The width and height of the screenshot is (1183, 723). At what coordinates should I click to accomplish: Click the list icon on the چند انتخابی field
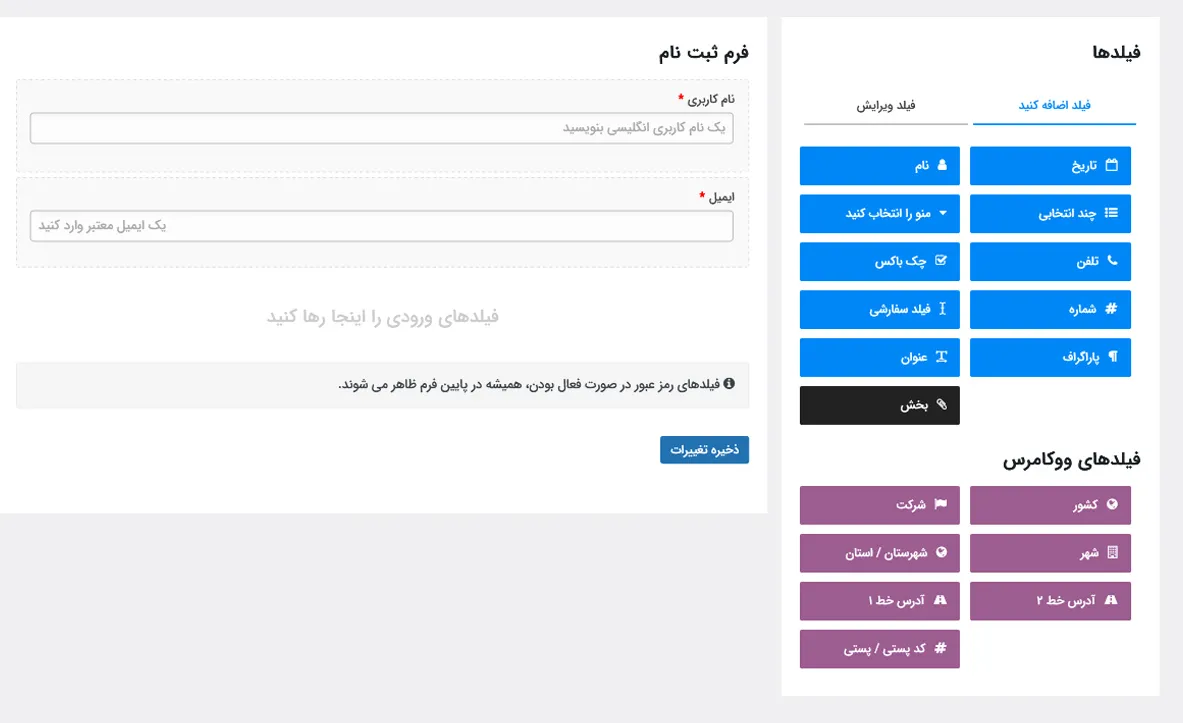[1111, 213]
